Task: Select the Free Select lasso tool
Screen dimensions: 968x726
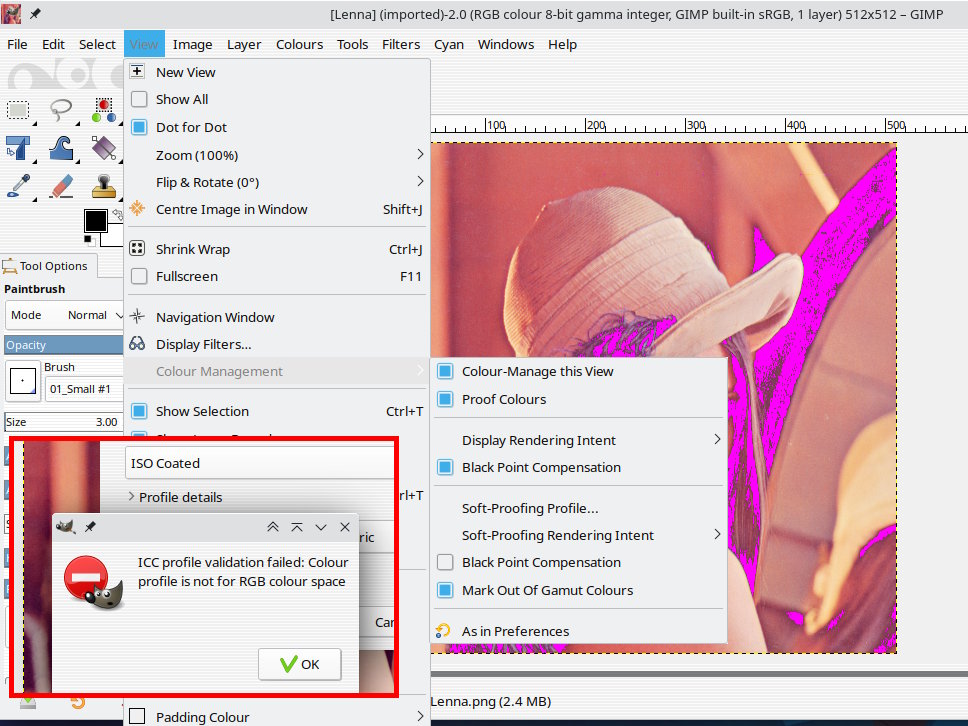Action: pos(60,111)
